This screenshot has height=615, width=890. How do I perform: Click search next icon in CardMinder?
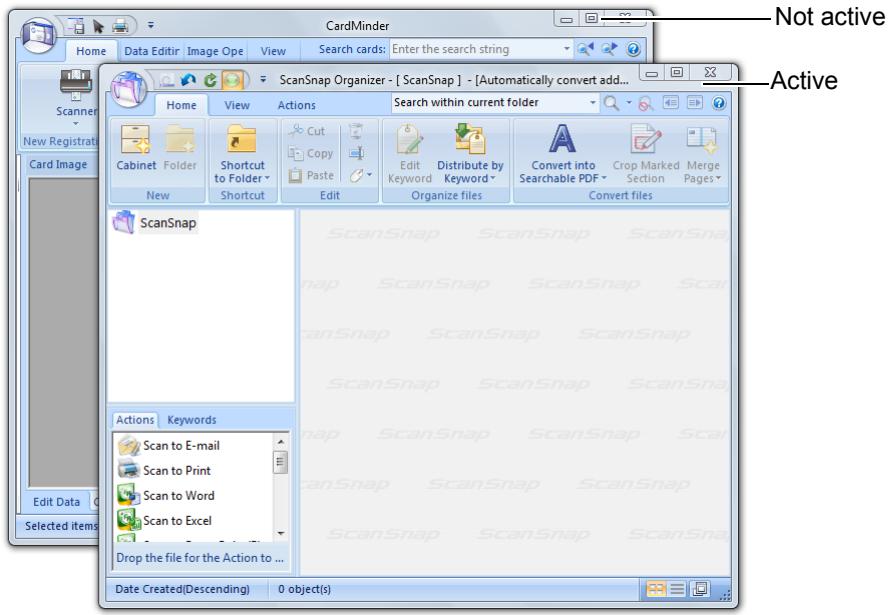point(609,49)
